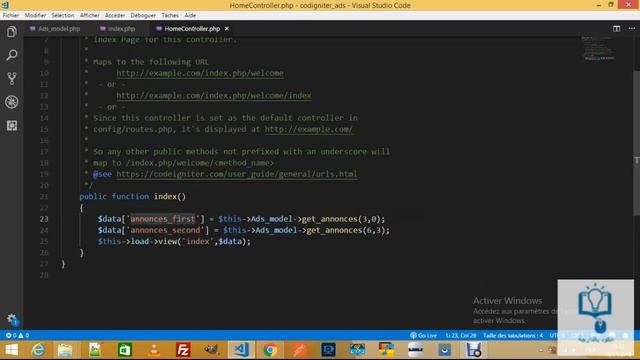Open the Accéder menu
Viewport: 640px width, 360px height.
point(115,15)
